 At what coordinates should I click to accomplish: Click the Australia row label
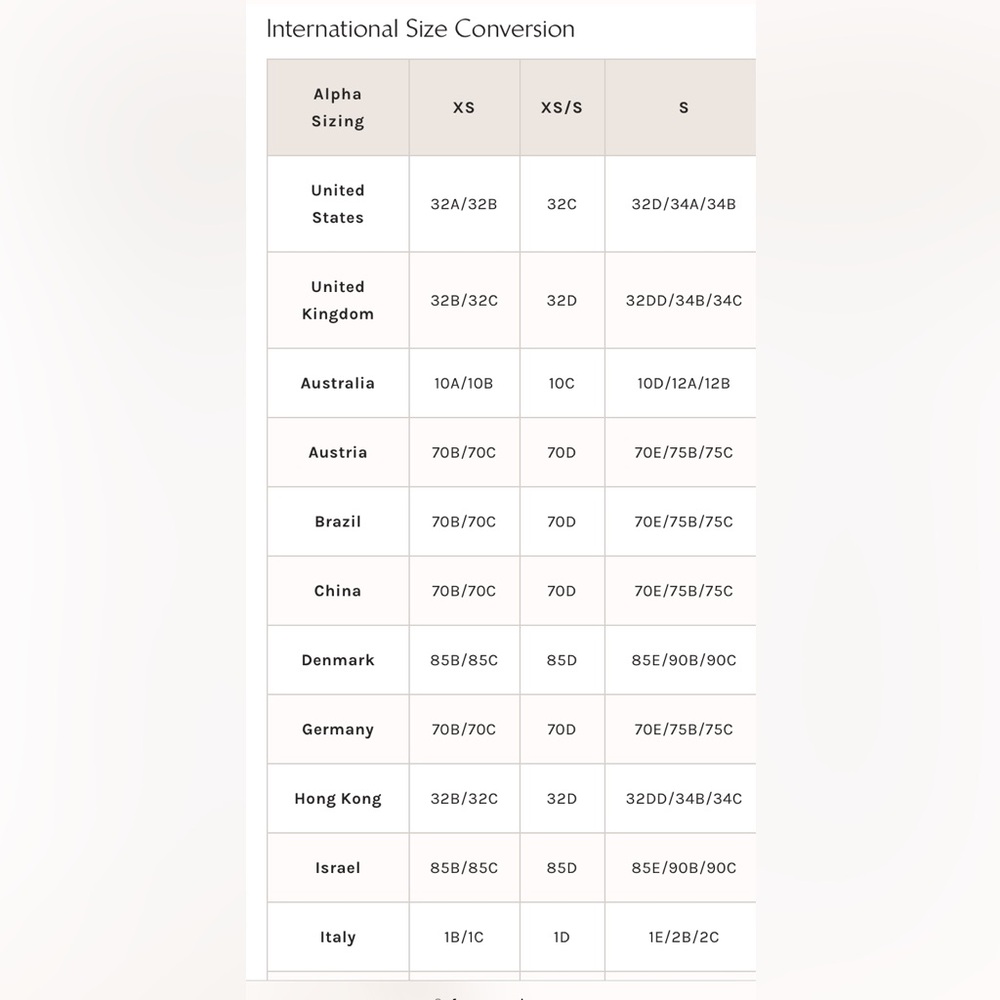(x=338, y=383)
